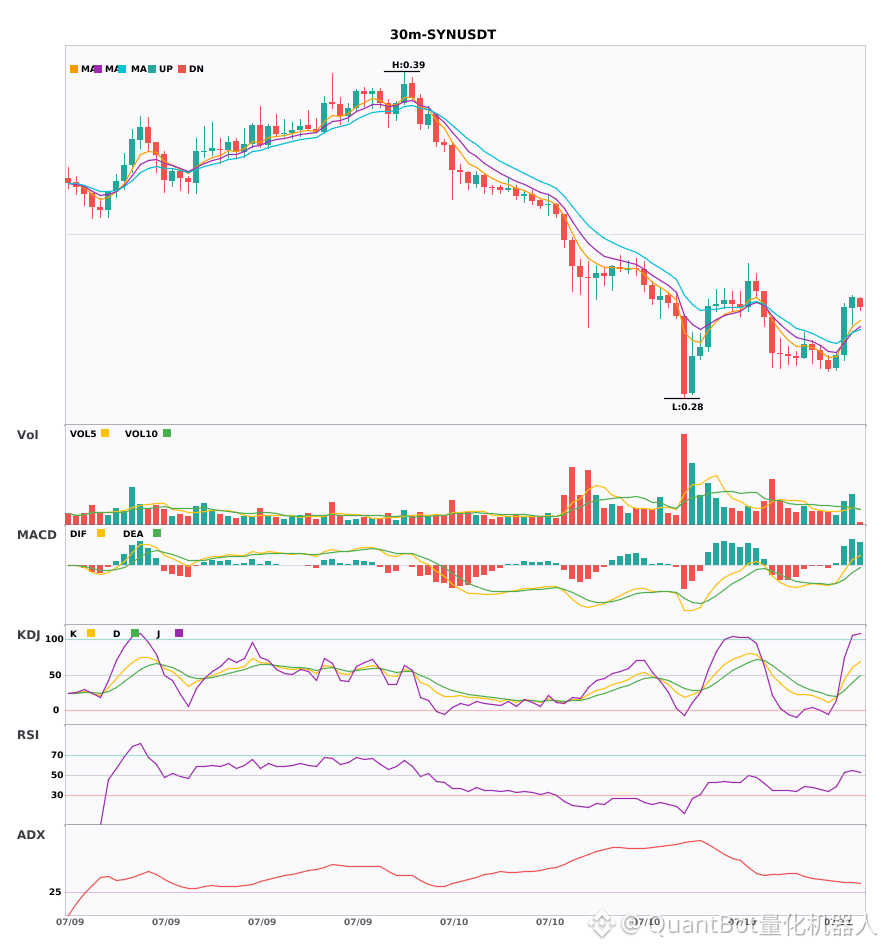Click the yellow VOL5 legend swatch
This screenshot has width=885, height=950.
(105, 433)
